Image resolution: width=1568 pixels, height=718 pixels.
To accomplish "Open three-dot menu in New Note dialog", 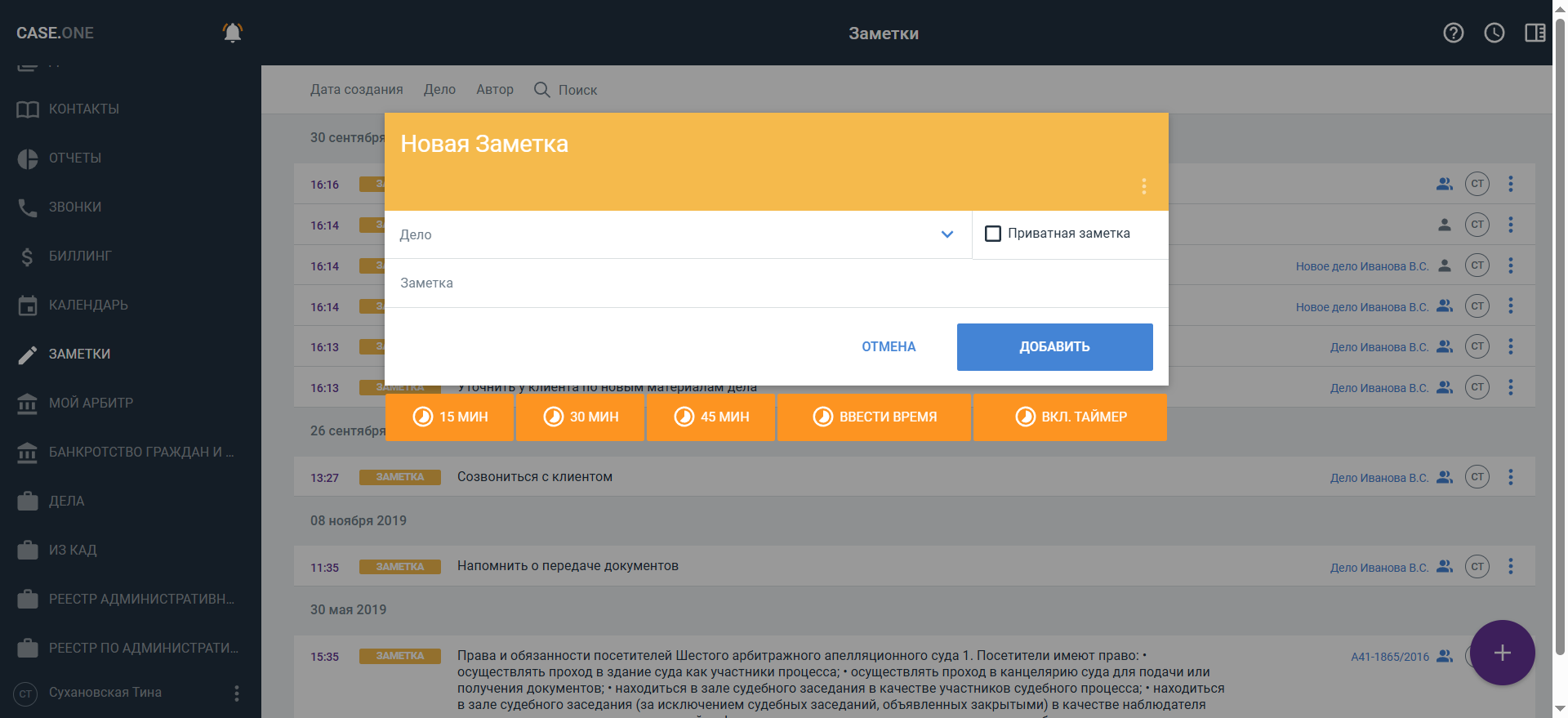I will click(x=1144, y=186).
